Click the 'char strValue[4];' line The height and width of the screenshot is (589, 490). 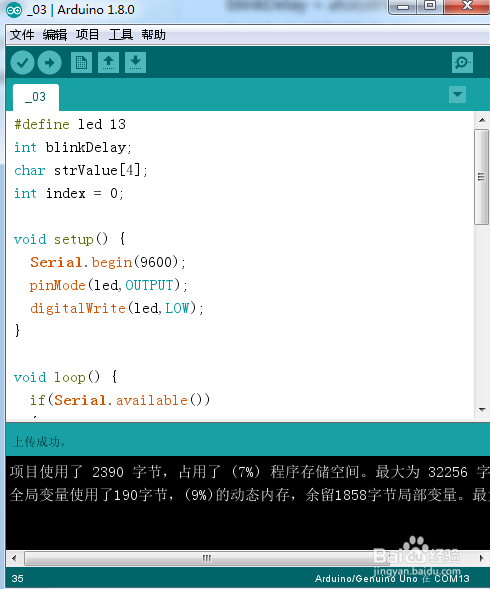(81, 171)
